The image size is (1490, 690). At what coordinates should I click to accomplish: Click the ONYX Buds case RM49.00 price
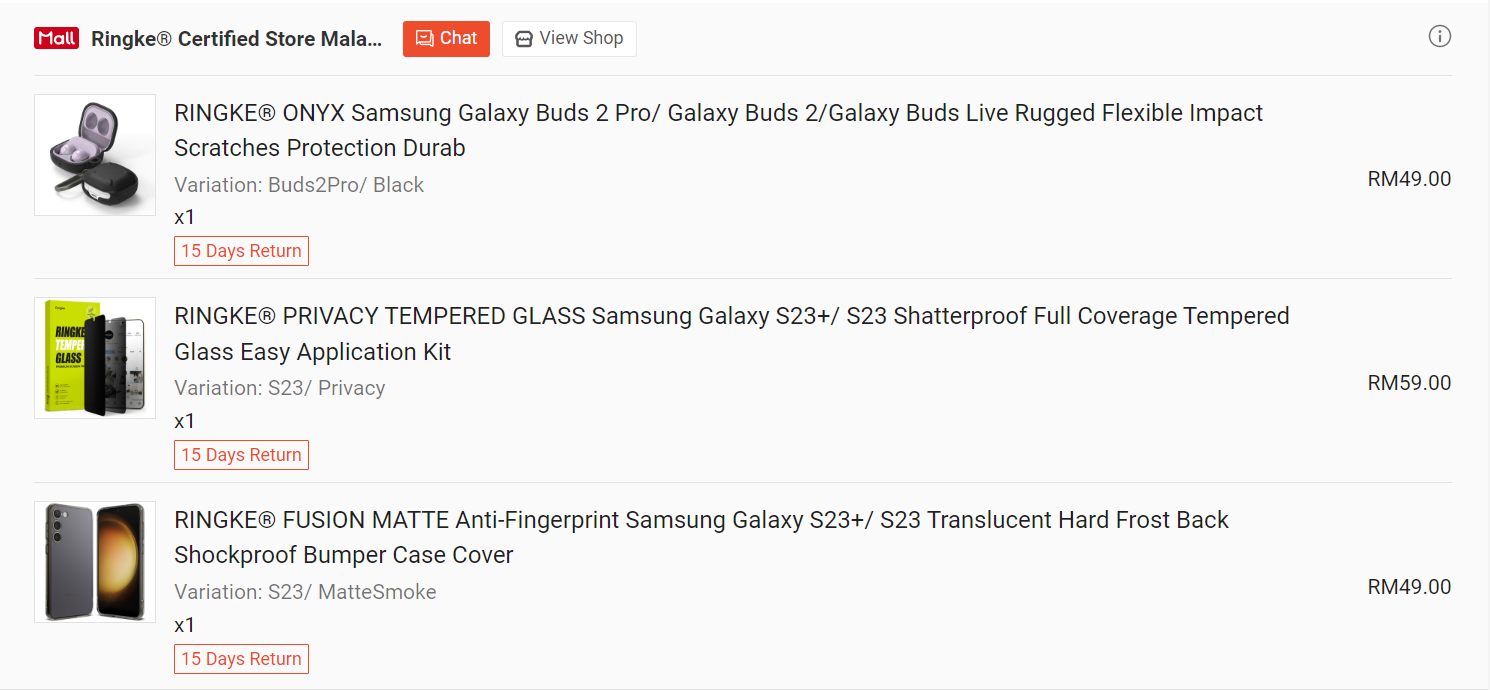click(x=1409, y=179)
